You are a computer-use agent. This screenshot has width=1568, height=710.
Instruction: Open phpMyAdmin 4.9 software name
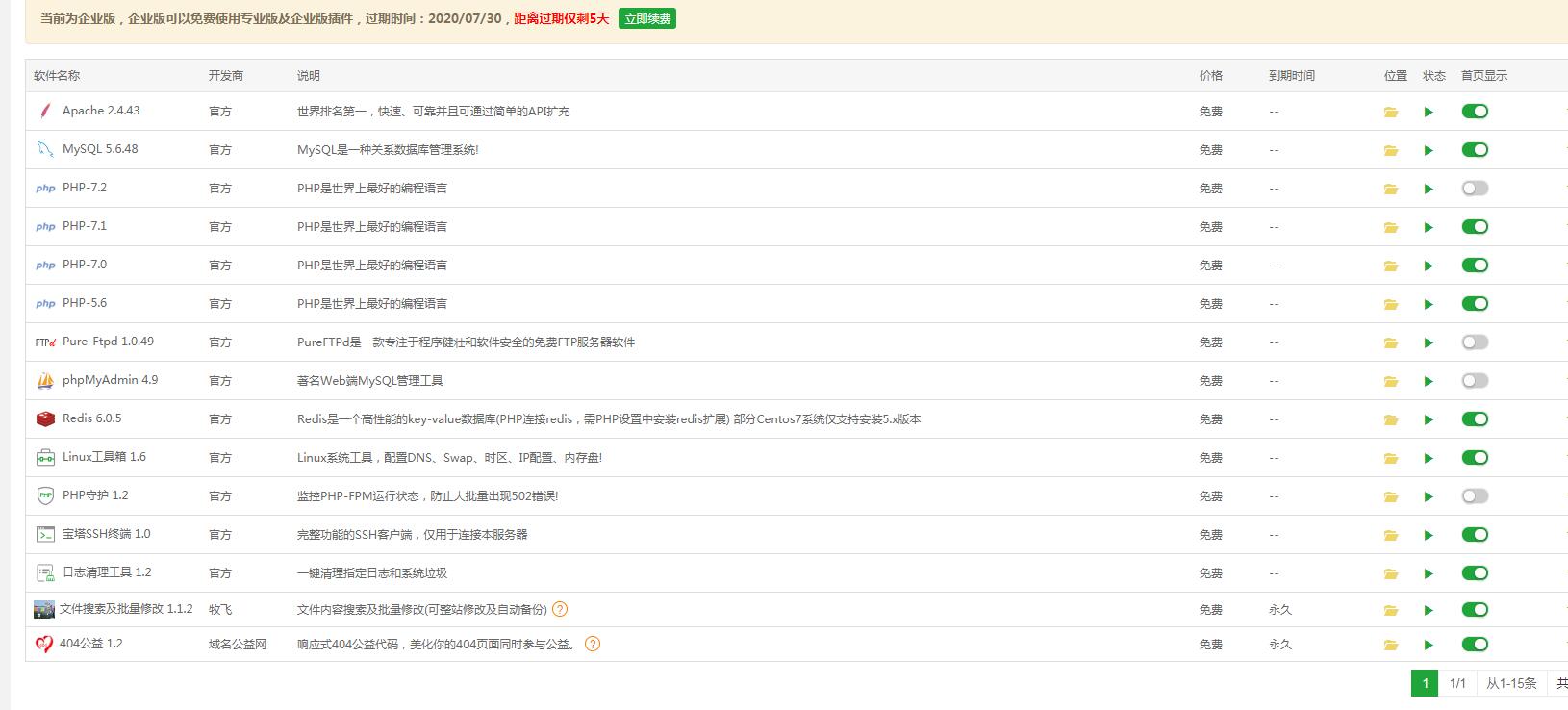[x=110, y=380]
